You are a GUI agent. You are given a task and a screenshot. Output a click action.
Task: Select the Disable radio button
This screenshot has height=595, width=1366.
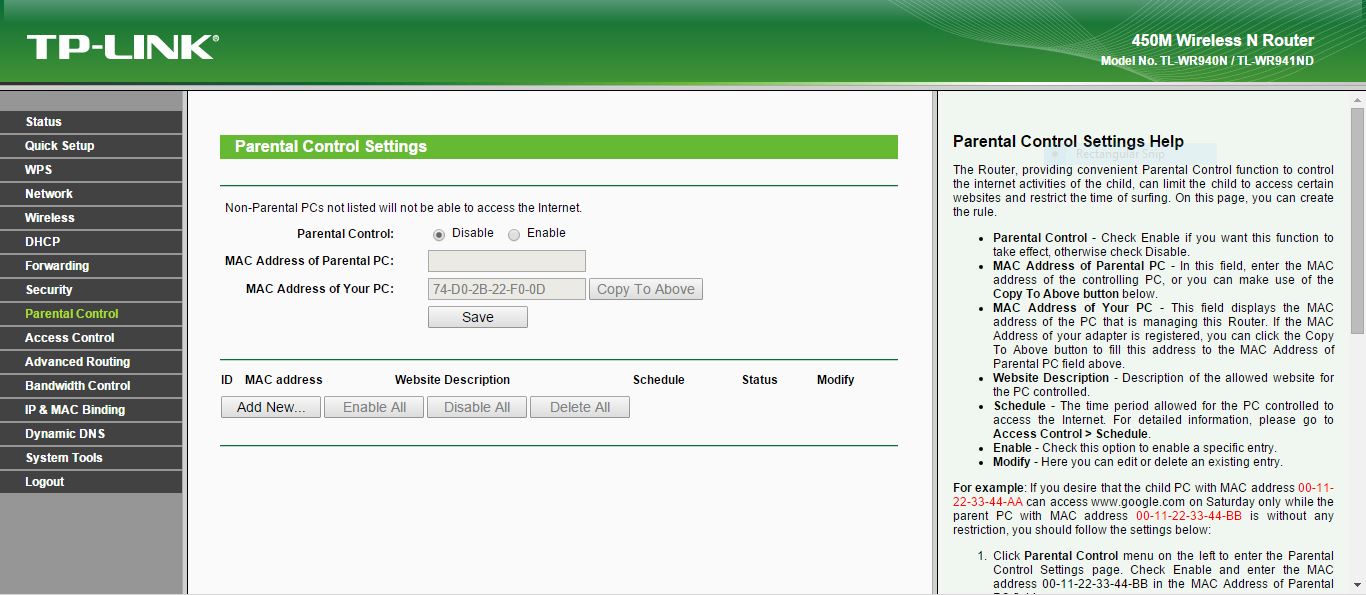(439, 234)
